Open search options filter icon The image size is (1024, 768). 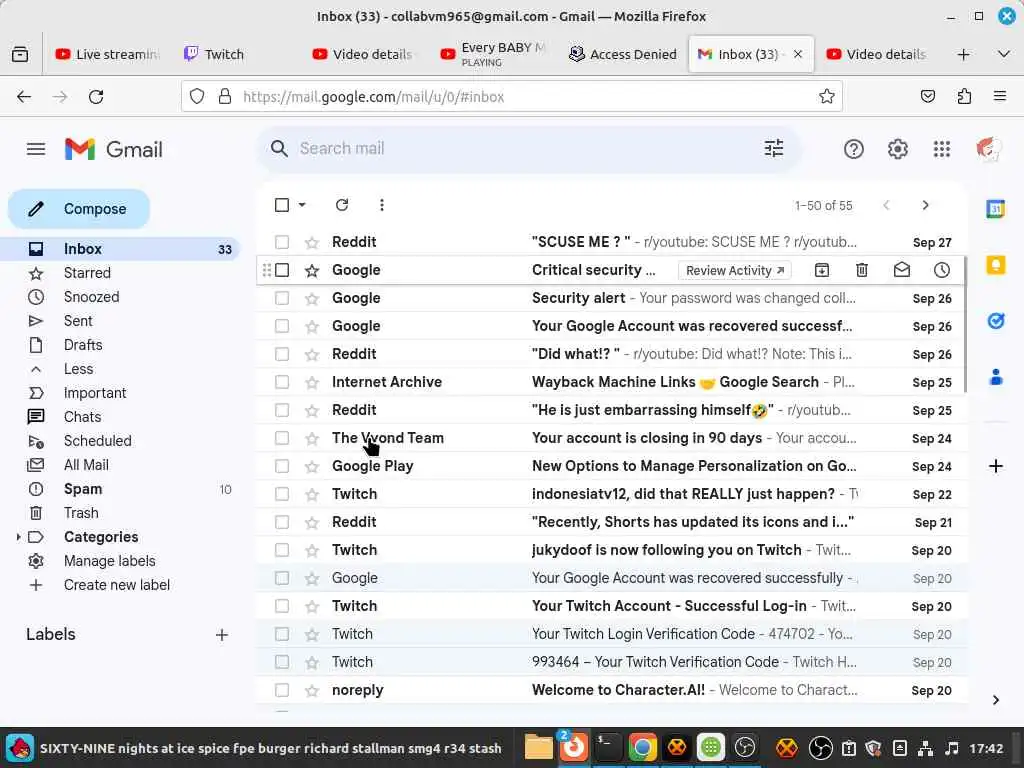774,148
